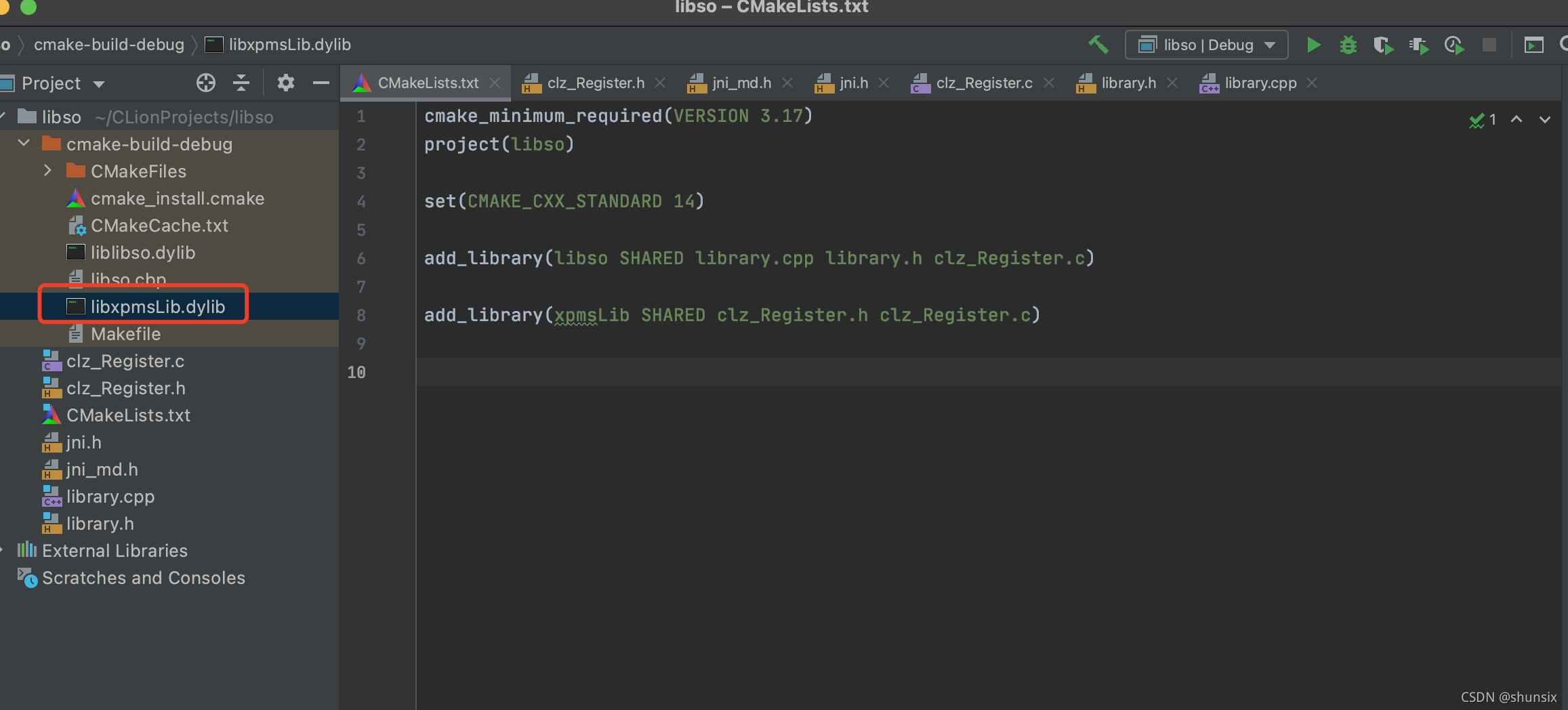The height and width of the screenshot is (710, 1568).
Task: Select libxpmsLib.dylib in the project tree
Action: 169,306
